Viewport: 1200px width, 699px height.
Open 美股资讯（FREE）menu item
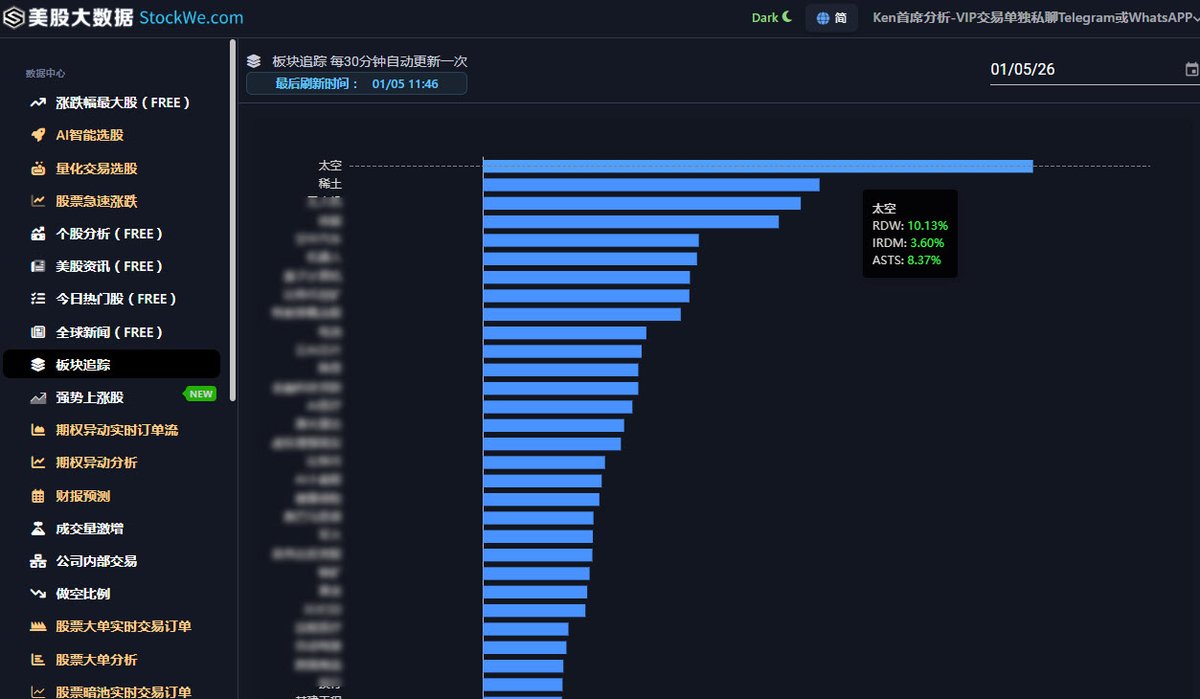(110, 266)
